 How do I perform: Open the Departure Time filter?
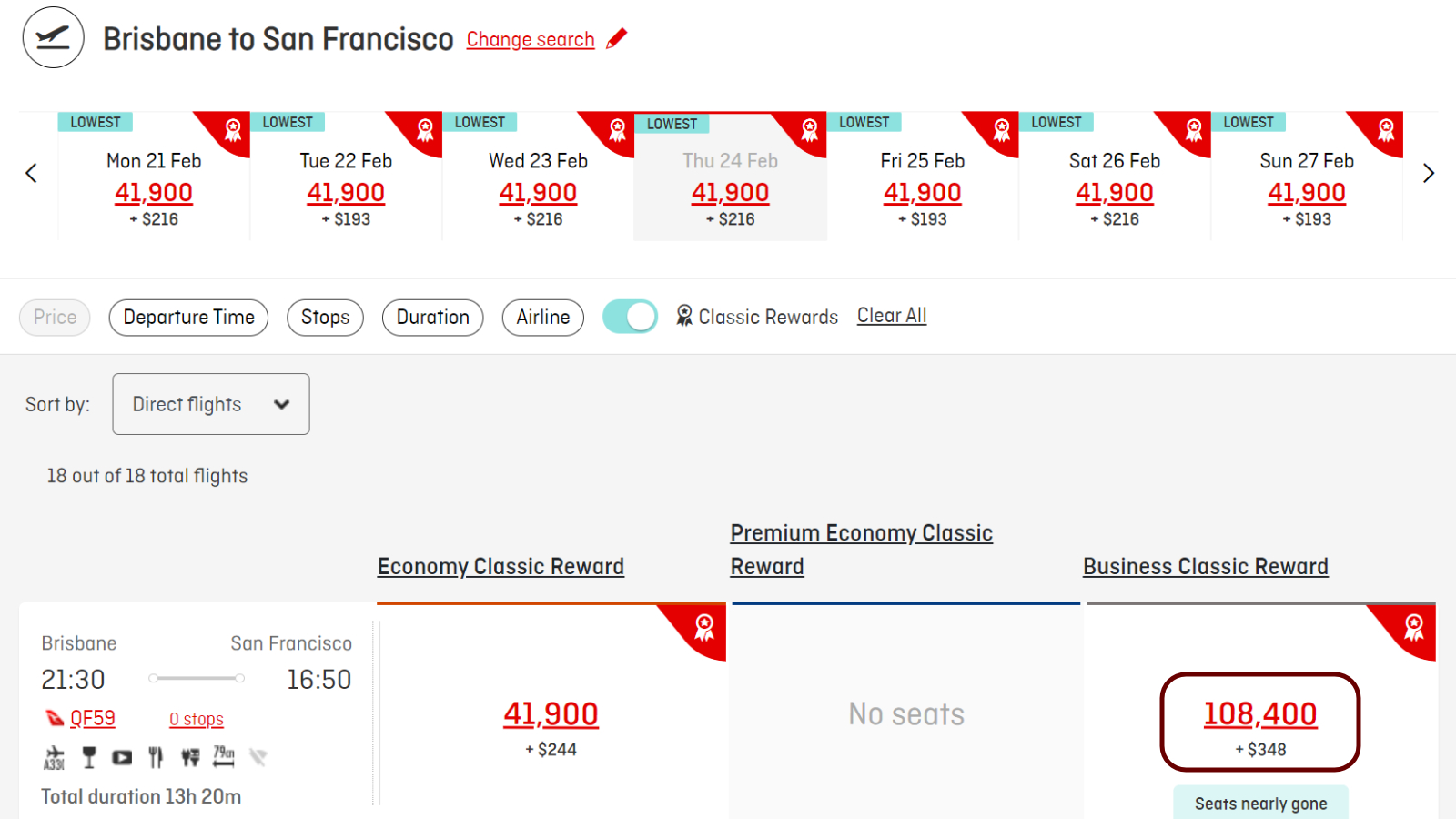coord(188,318)
